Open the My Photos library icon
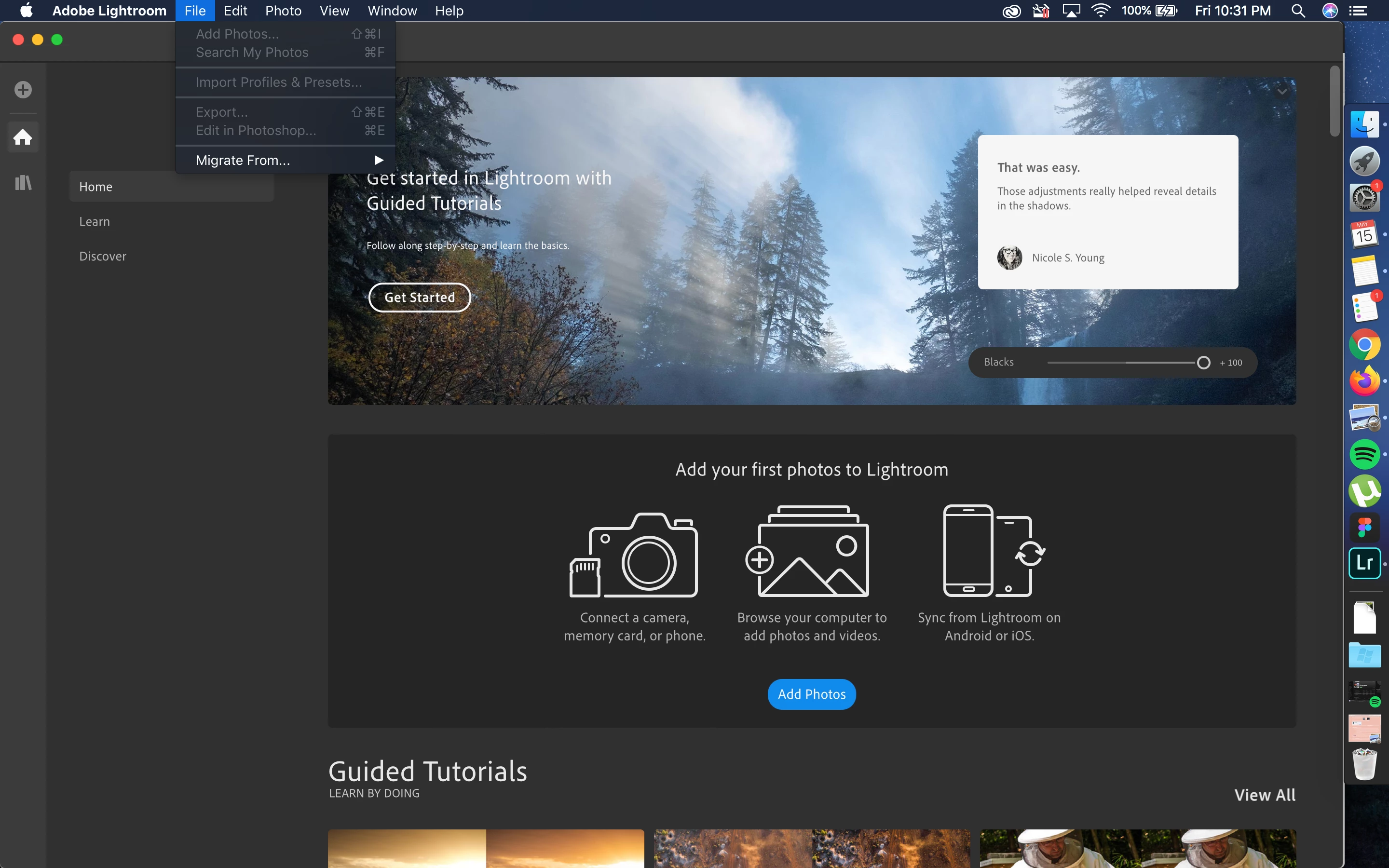Image resolution: width=1389 pixels, height=868 pixels. click(x=23, y=183)
